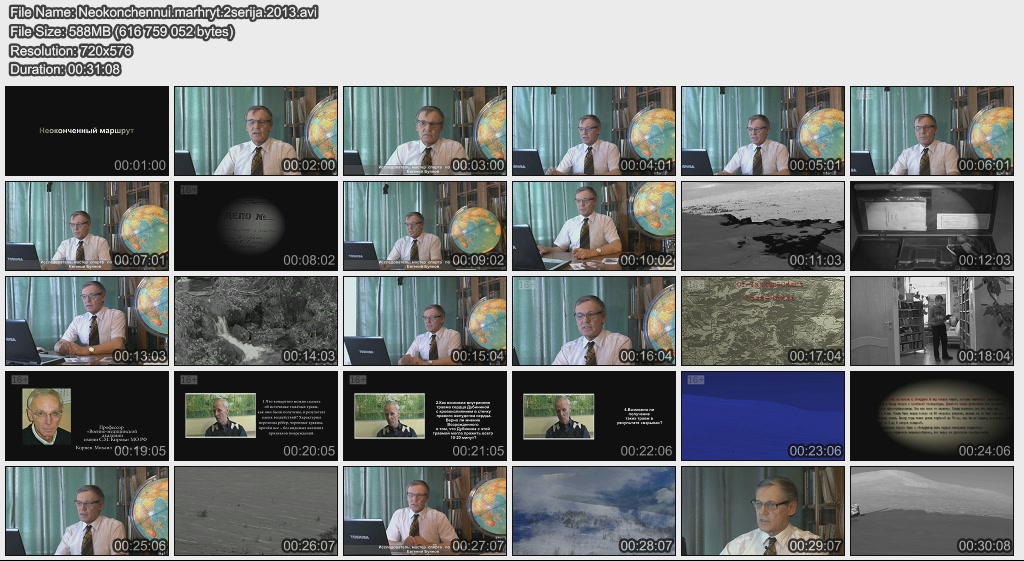Click the blue screen thumbnail at 00:23:06
Viewport: 1024px width, 561px height.
[x=763, y=416]
